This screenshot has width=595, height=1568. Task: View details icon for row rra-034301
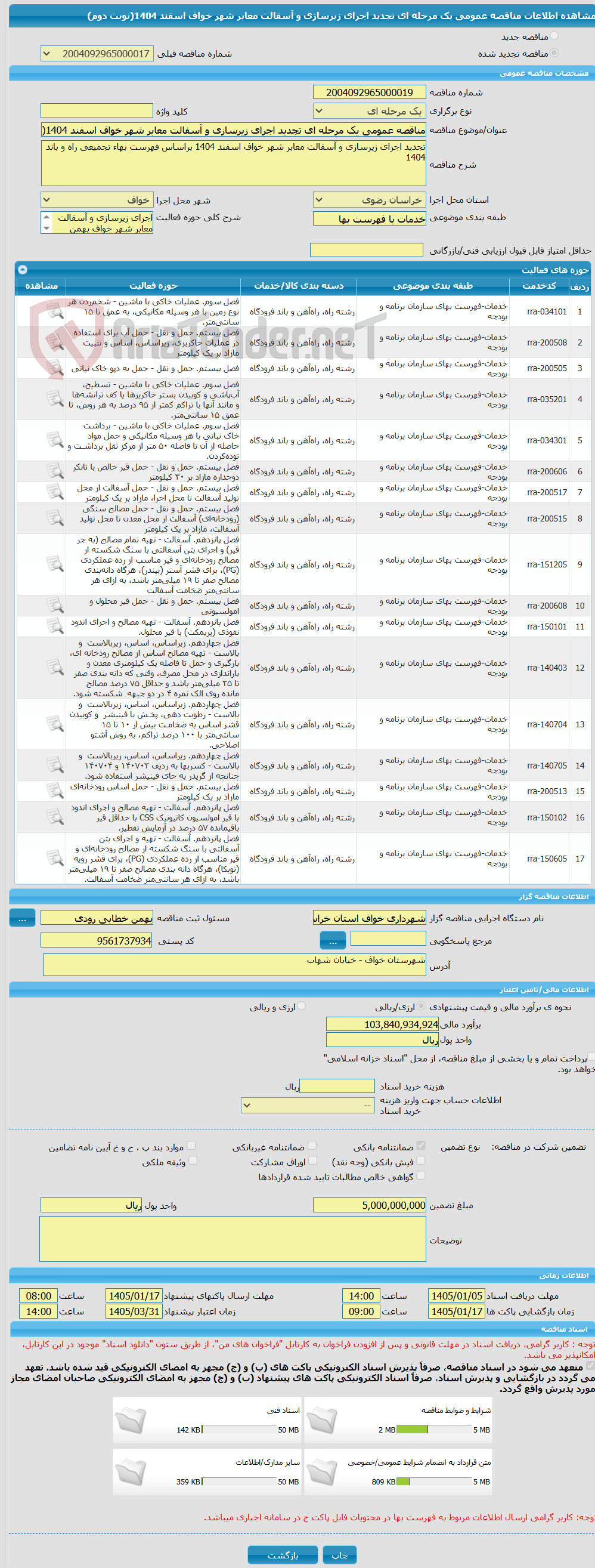tap(55, 441)
